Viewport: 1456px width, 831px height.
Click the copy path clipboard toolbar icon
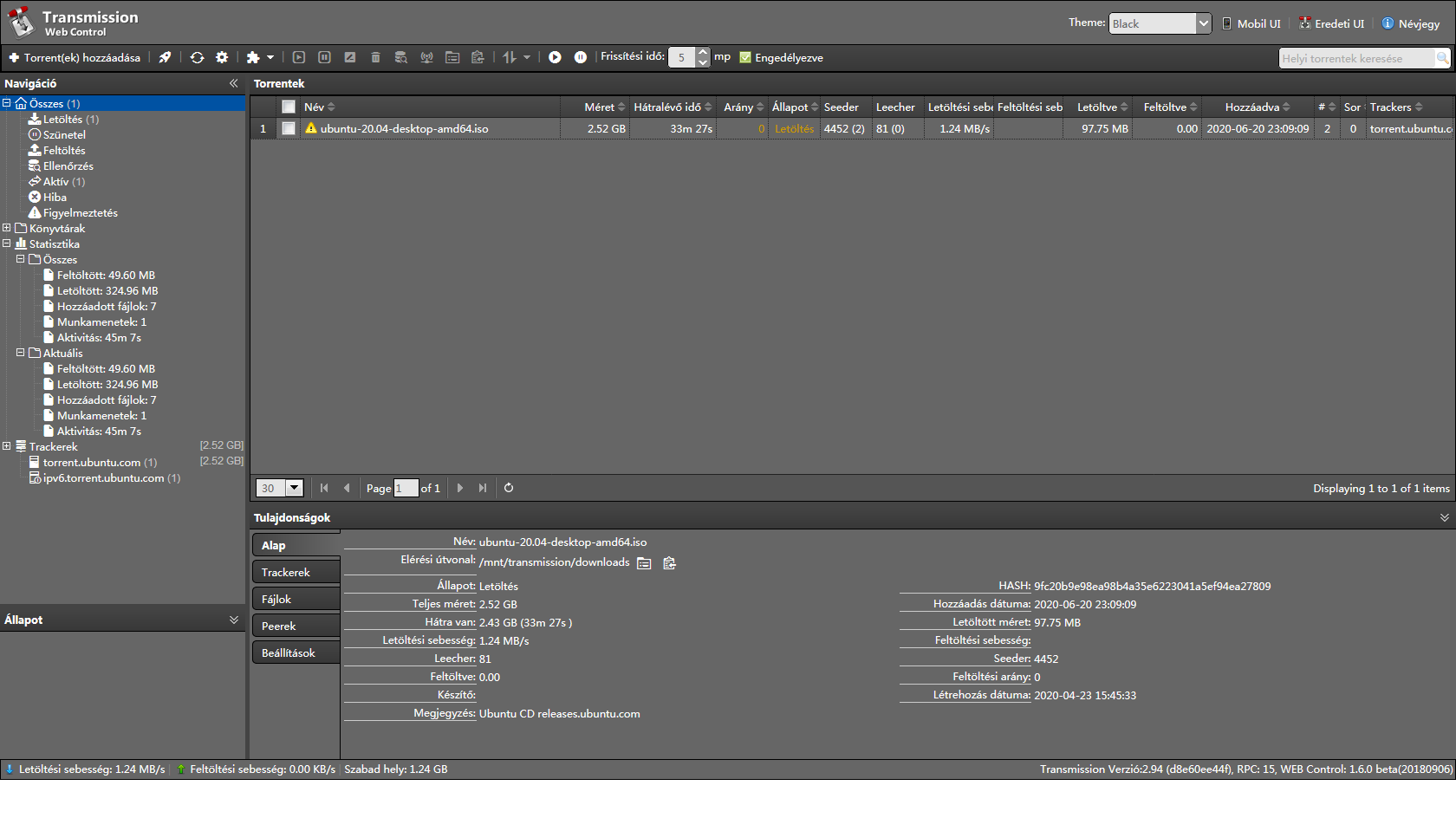tap(478, 58)
